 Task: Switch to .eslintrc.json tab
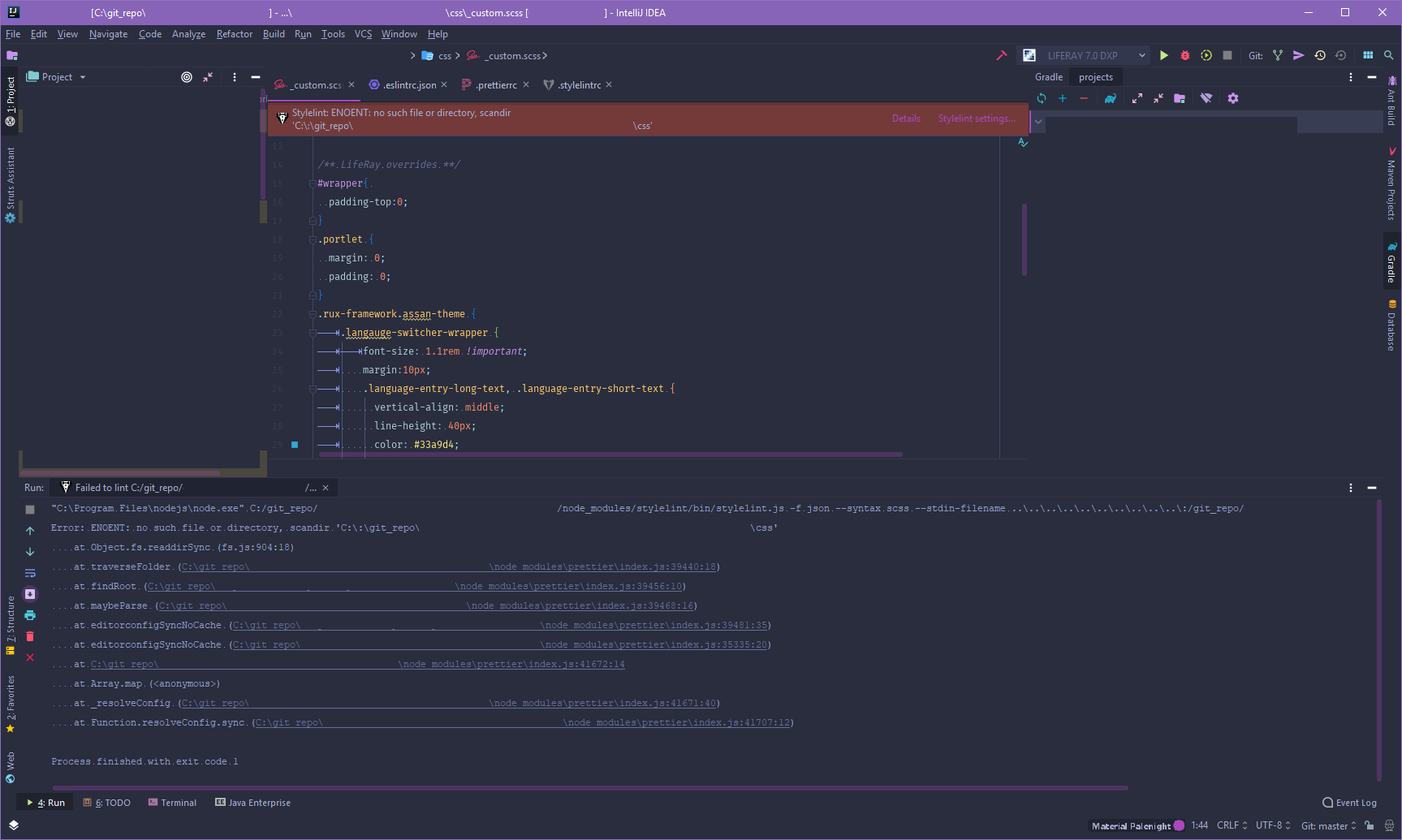pos(409,85)
